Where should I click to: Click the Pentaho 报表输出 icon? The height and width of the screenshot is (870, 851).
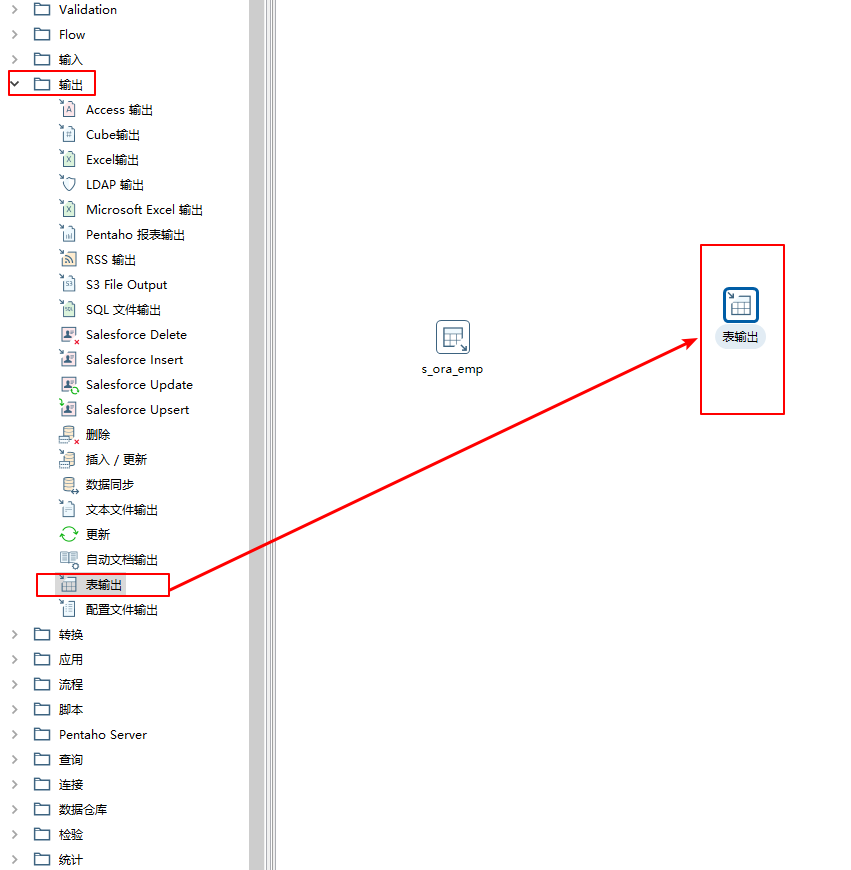tap(68, 234)
